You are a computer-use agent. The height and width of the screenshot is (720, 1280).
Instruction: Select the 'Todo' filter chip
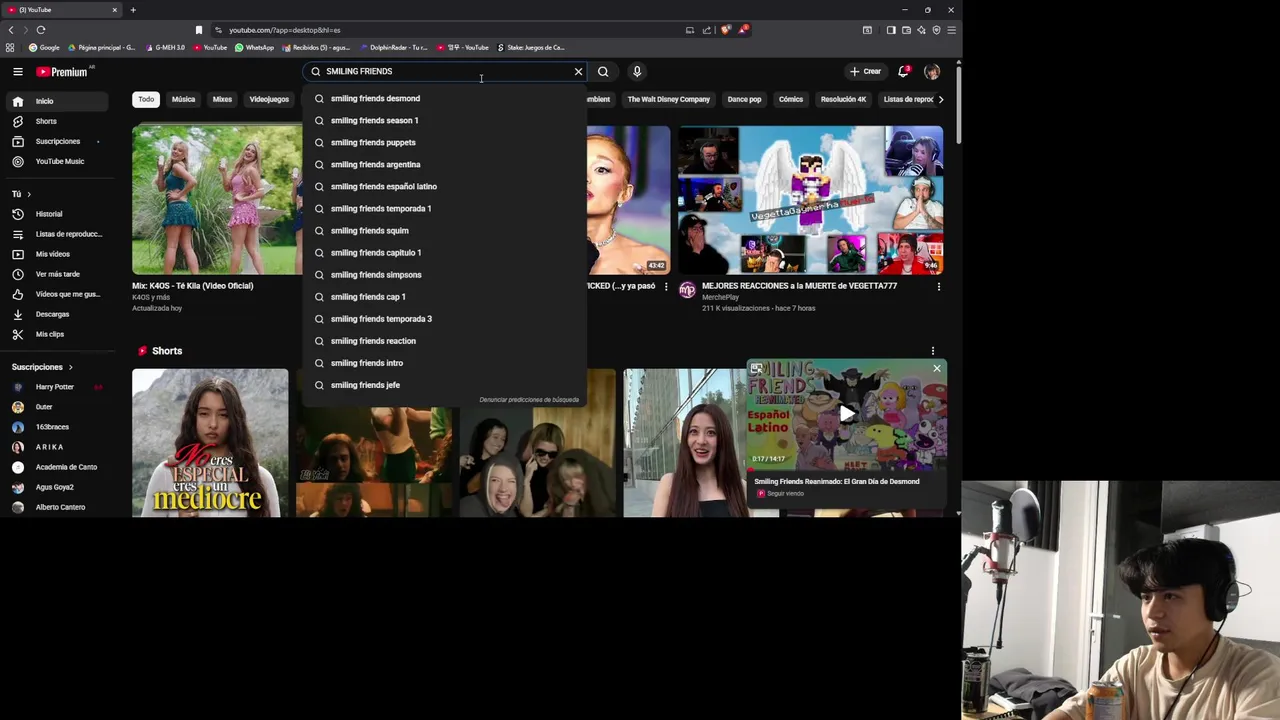146,99
